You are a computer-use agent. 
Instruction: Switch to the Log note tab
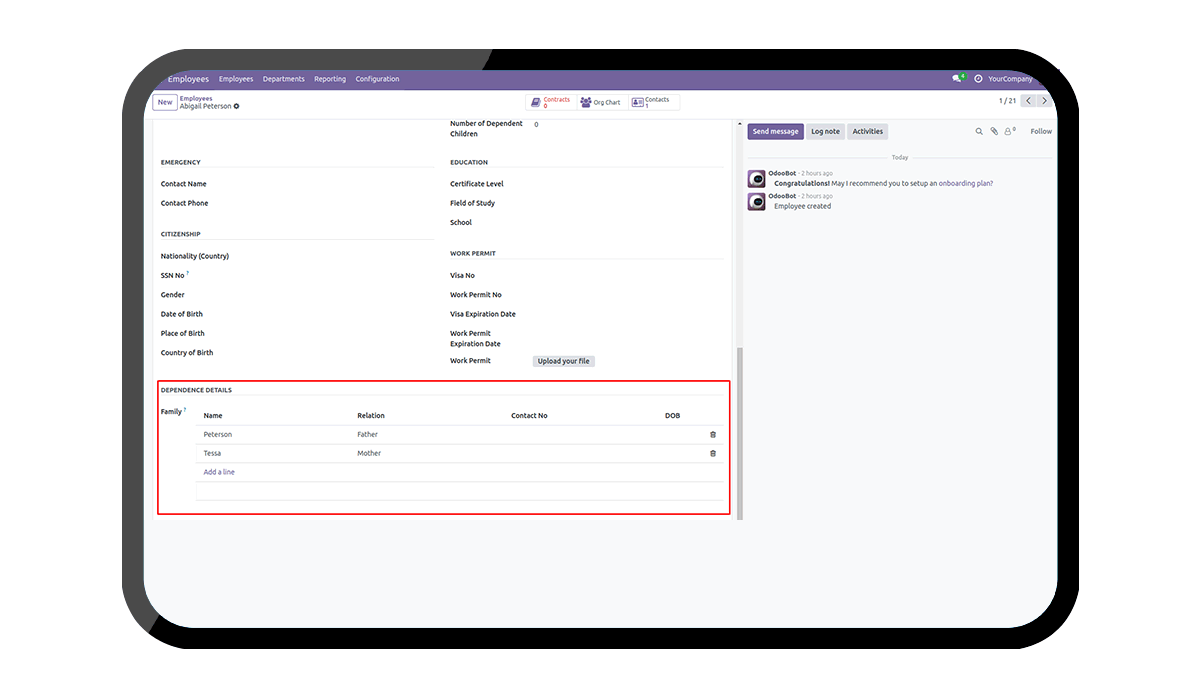825,131
